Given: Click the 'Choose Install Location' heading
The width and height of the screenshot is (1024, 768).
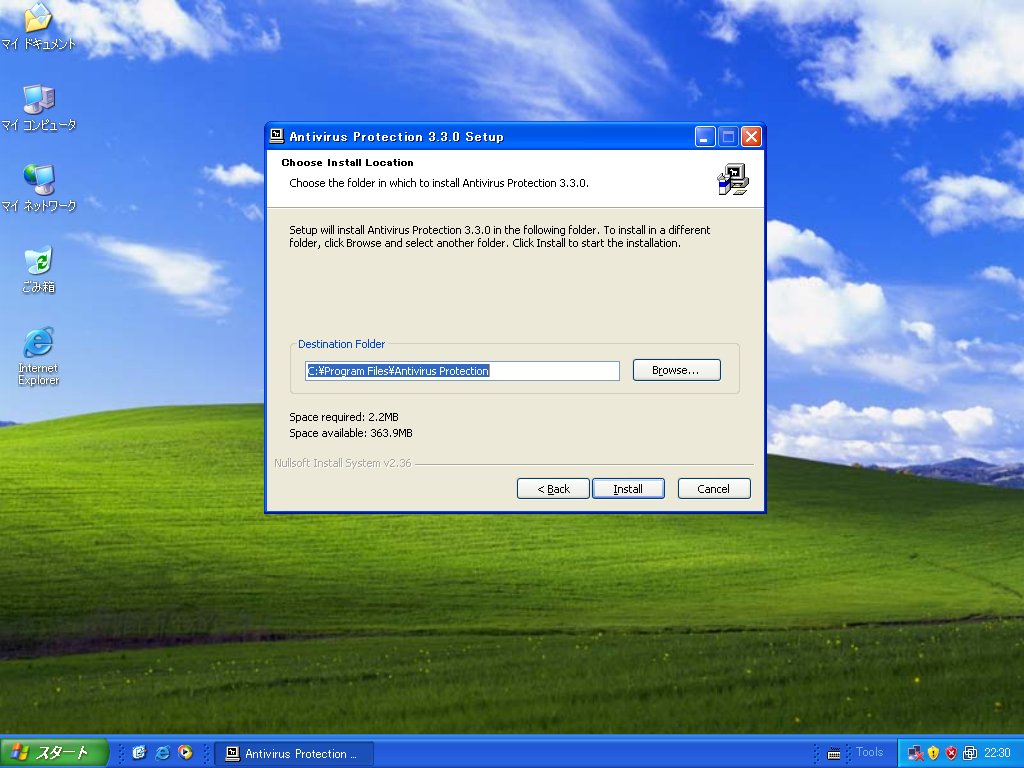Looking at the screenshot, I should (347, 163).
